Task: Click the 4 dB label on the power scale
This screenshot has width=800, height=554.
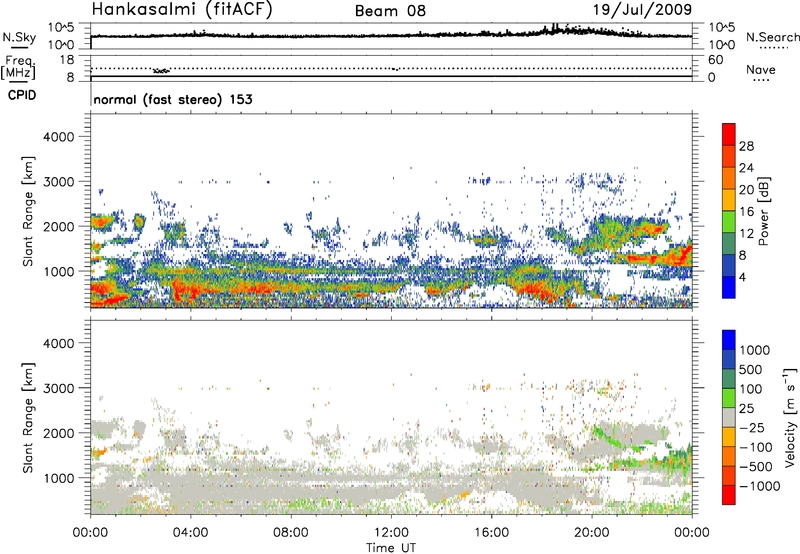Action: click(743, 277)
